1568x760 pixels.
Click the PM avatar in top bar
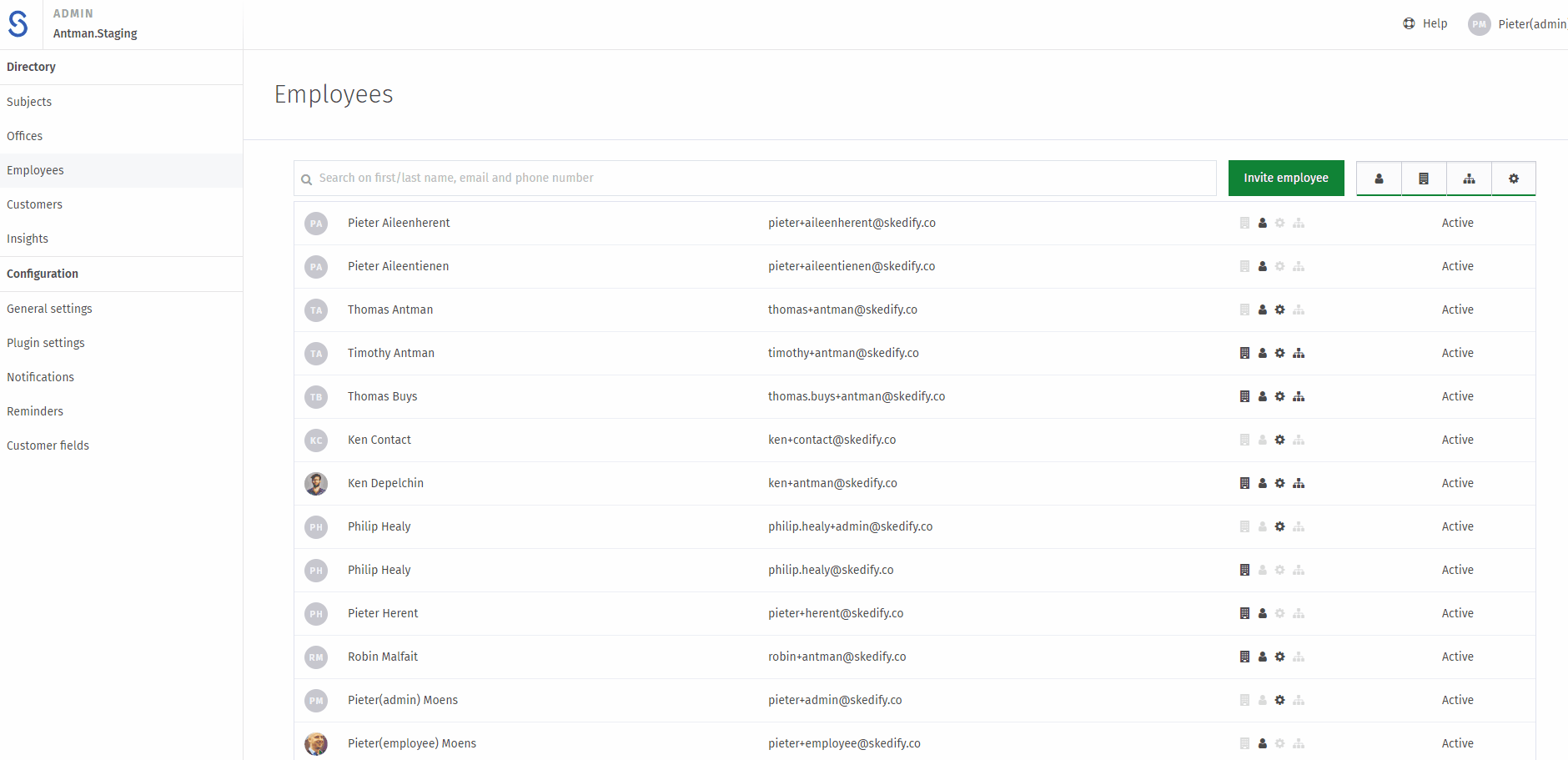click(1479, 24)
